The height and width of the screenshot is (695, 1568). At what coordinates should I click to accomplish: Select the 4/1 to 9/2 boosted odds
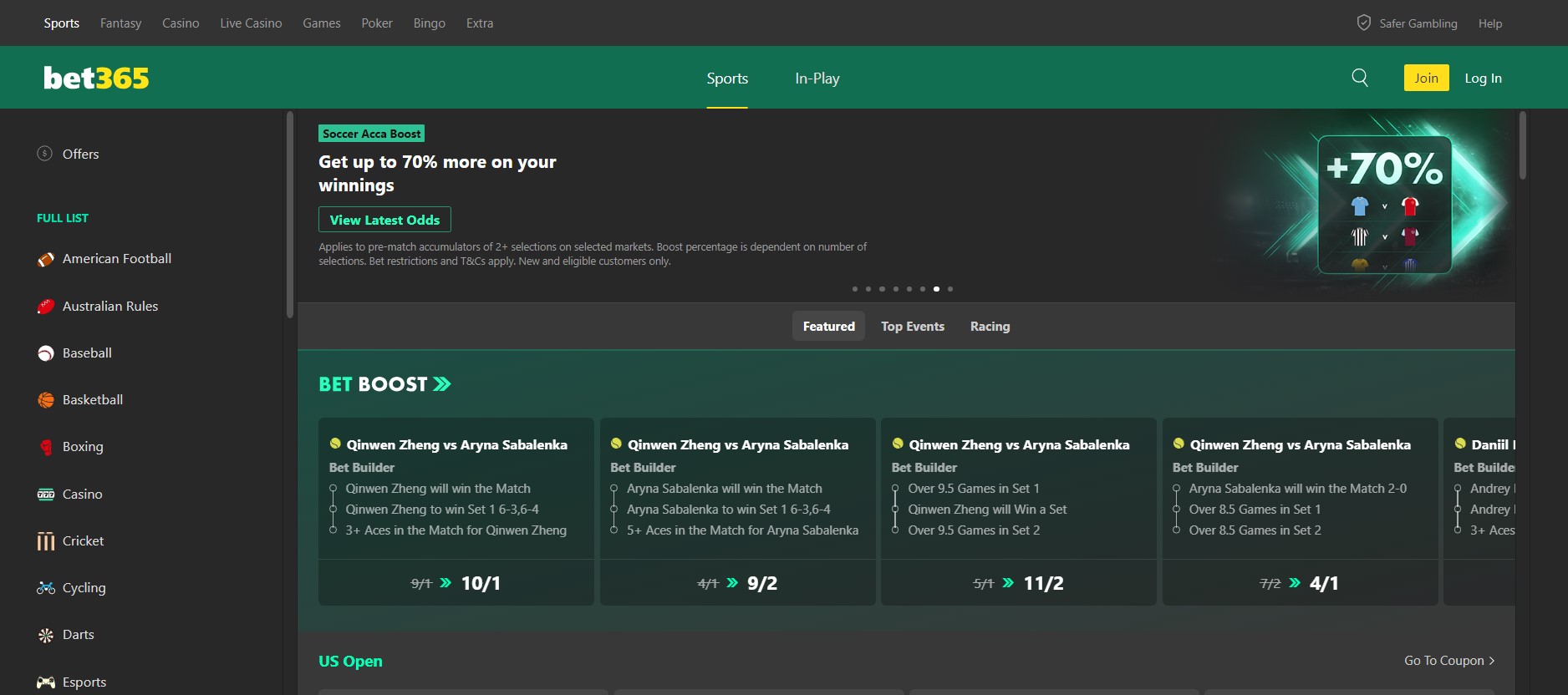click(738, 583)
